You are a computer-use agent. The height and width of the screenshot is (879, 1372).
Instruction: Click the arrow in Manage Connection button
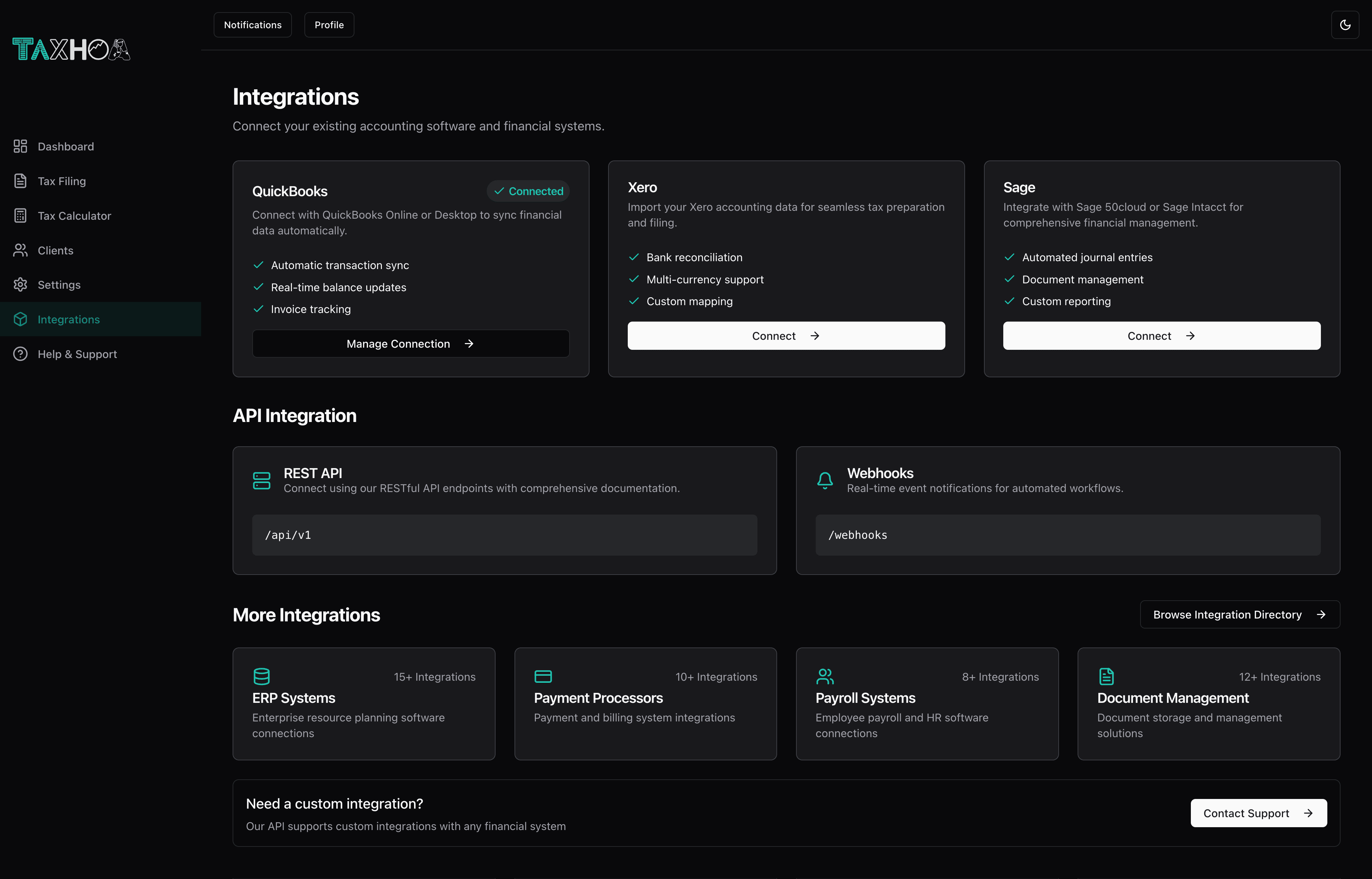(468, 344)
